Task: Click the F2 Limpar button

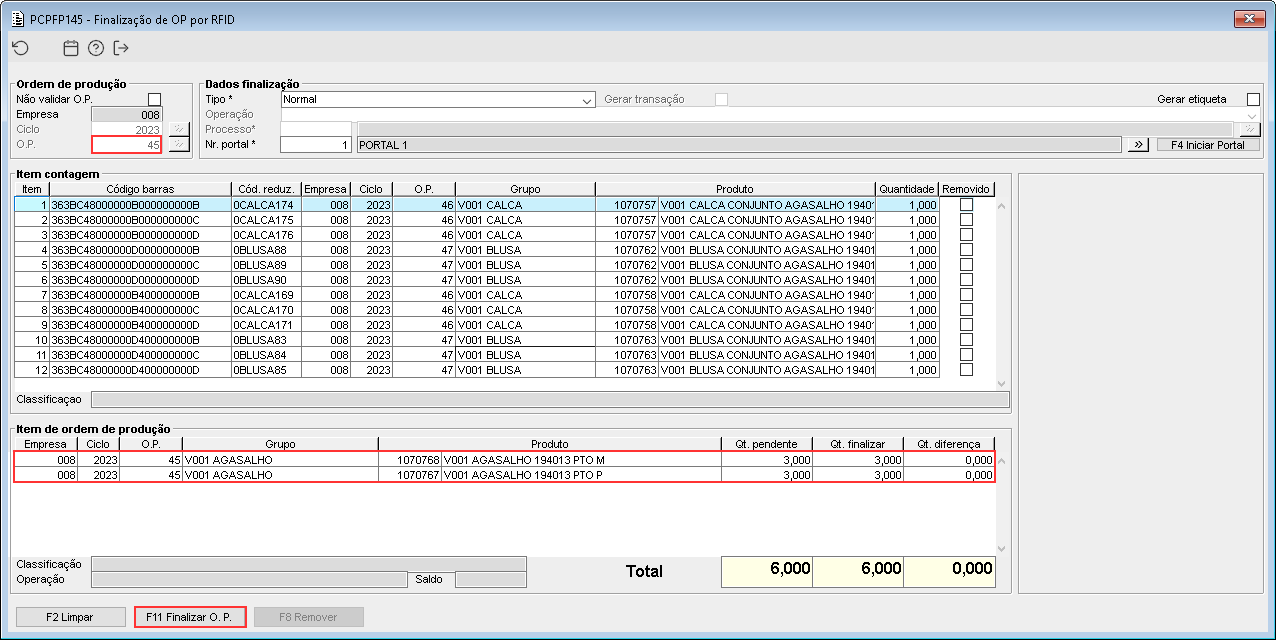Action: (70, 617)
